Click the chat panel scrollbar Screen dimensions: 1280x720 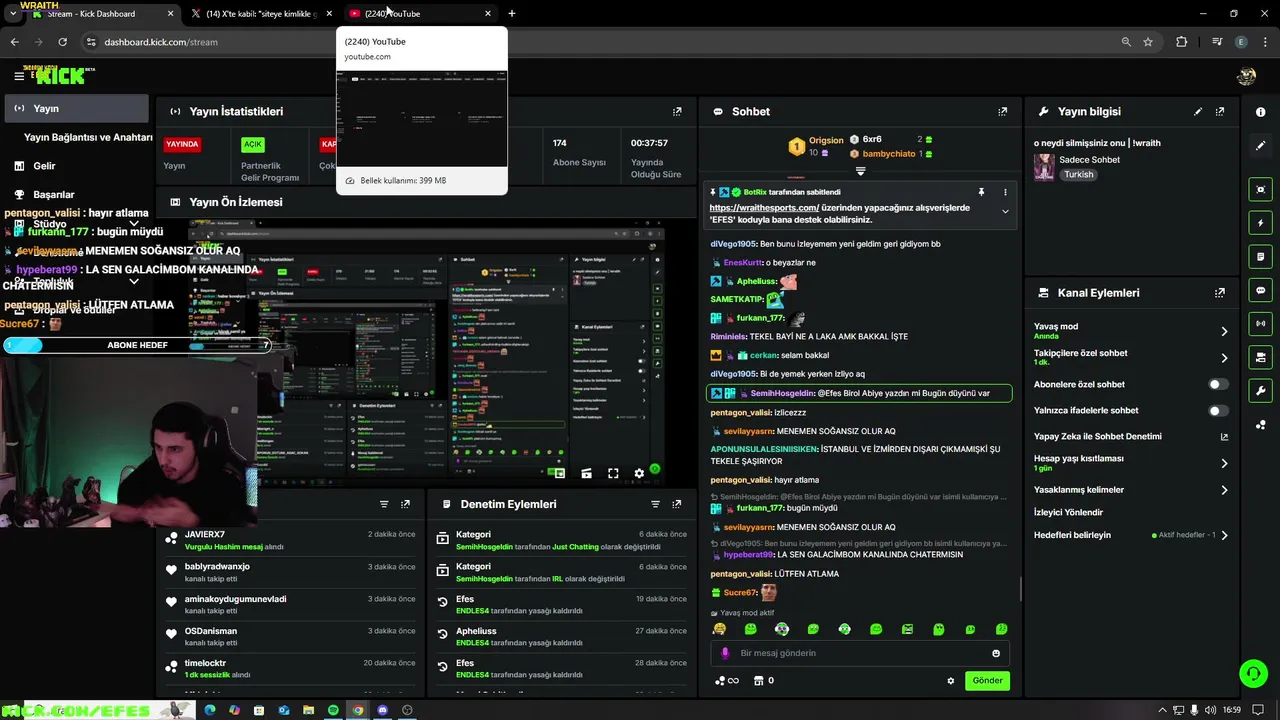pyautogui.click(x=1020, y=590)
